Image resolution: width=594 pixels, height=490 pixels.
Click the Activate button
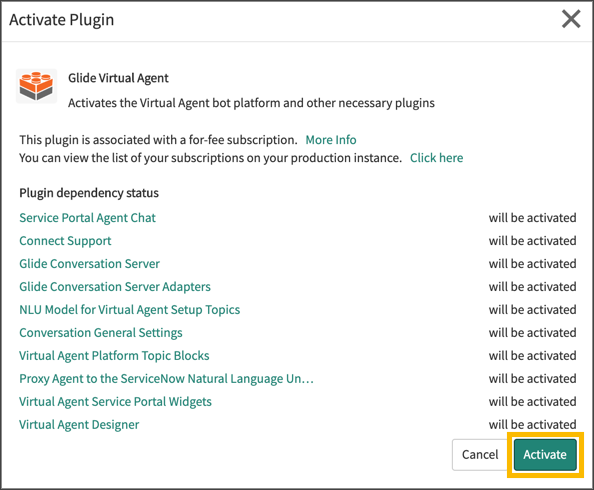coord(545,454)
